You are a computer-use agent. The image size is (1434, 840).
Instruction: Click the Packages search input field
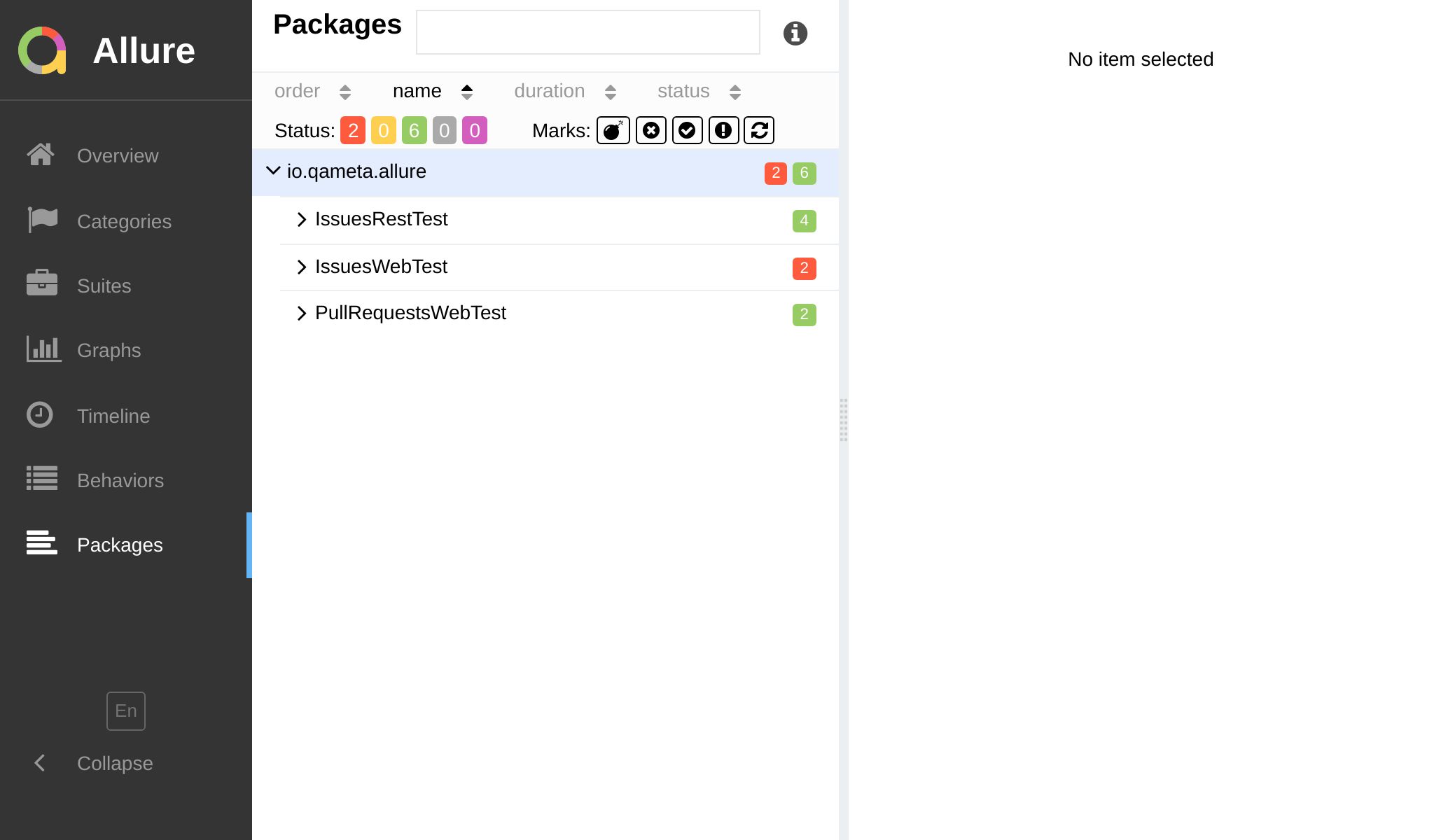[x=587, y=32]
